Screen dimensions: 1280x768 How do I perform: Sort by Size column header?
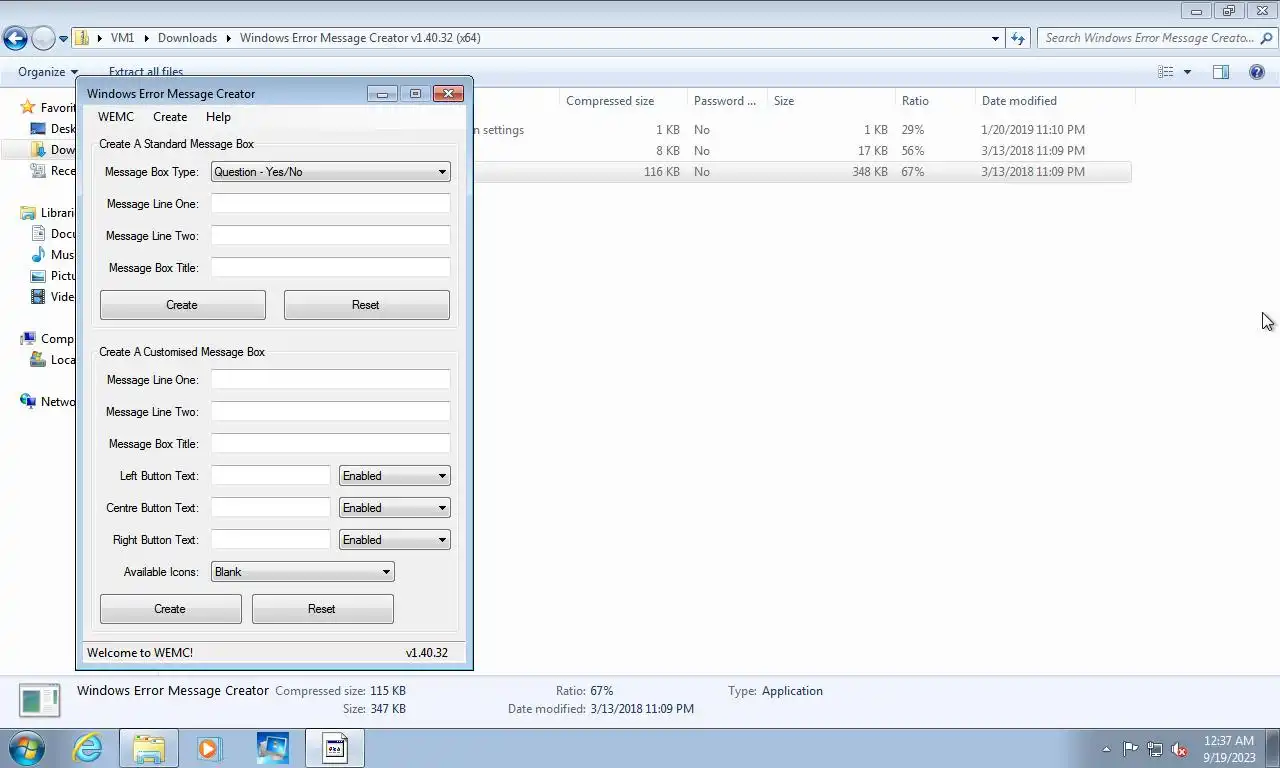pyautogui.click(x=831, y=101)
